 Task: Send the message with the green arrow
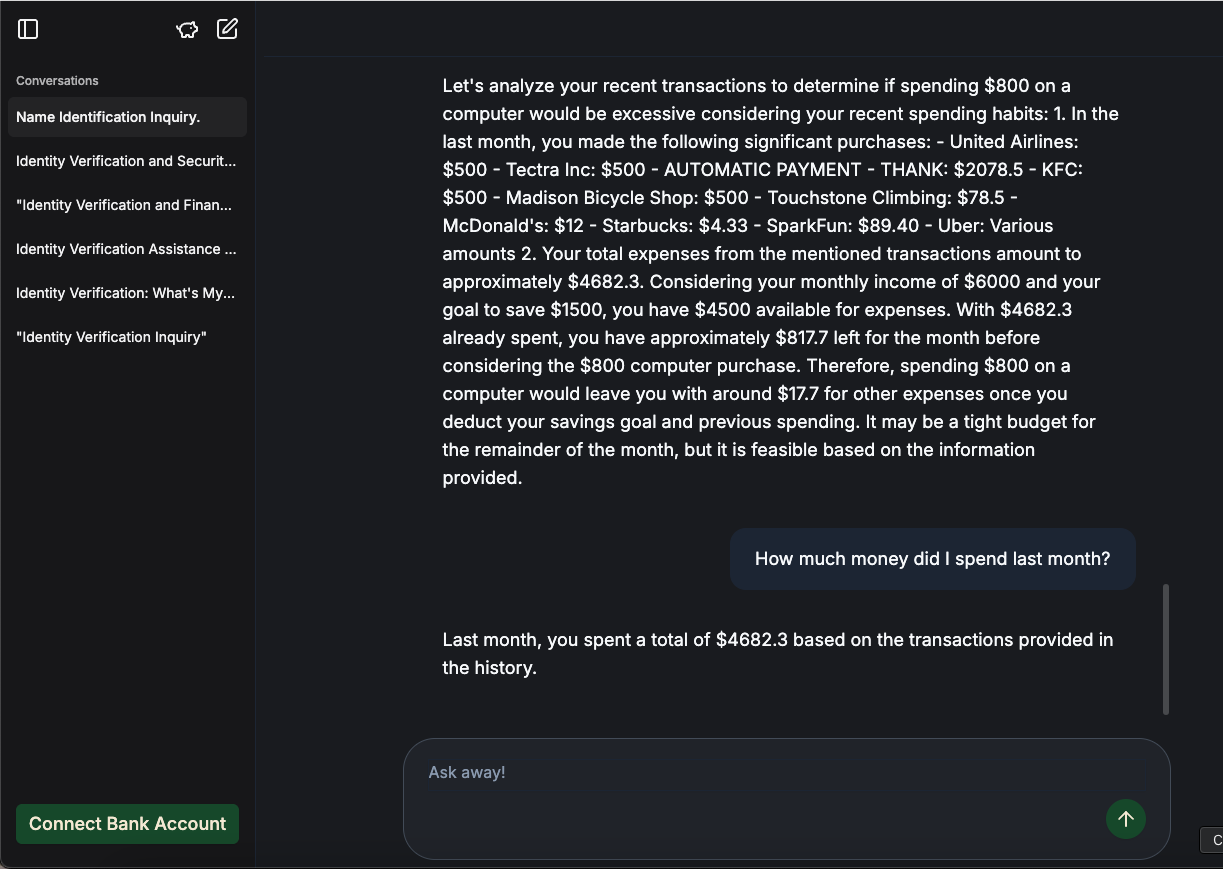pos(1126,819)
